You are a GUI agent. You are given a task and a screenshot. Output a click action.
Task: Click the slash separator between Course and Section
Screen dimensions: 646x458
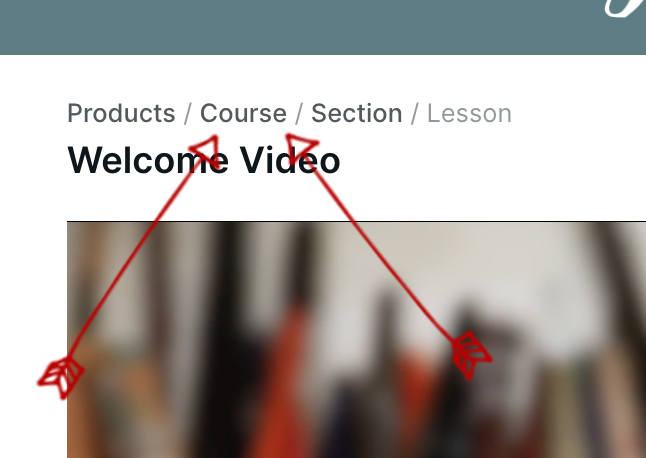pos(299,114)
